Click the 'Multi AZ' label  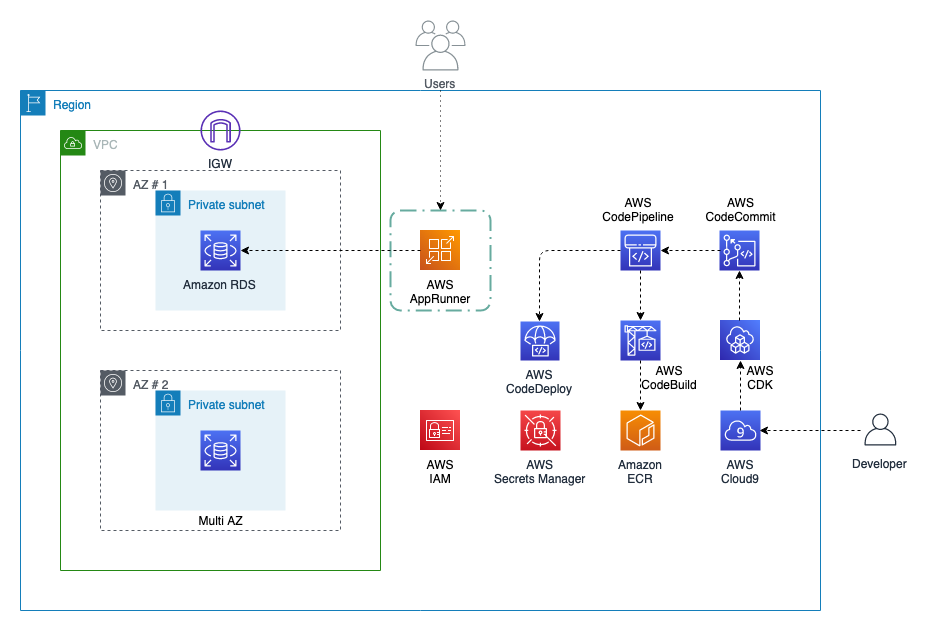(220, 520)
